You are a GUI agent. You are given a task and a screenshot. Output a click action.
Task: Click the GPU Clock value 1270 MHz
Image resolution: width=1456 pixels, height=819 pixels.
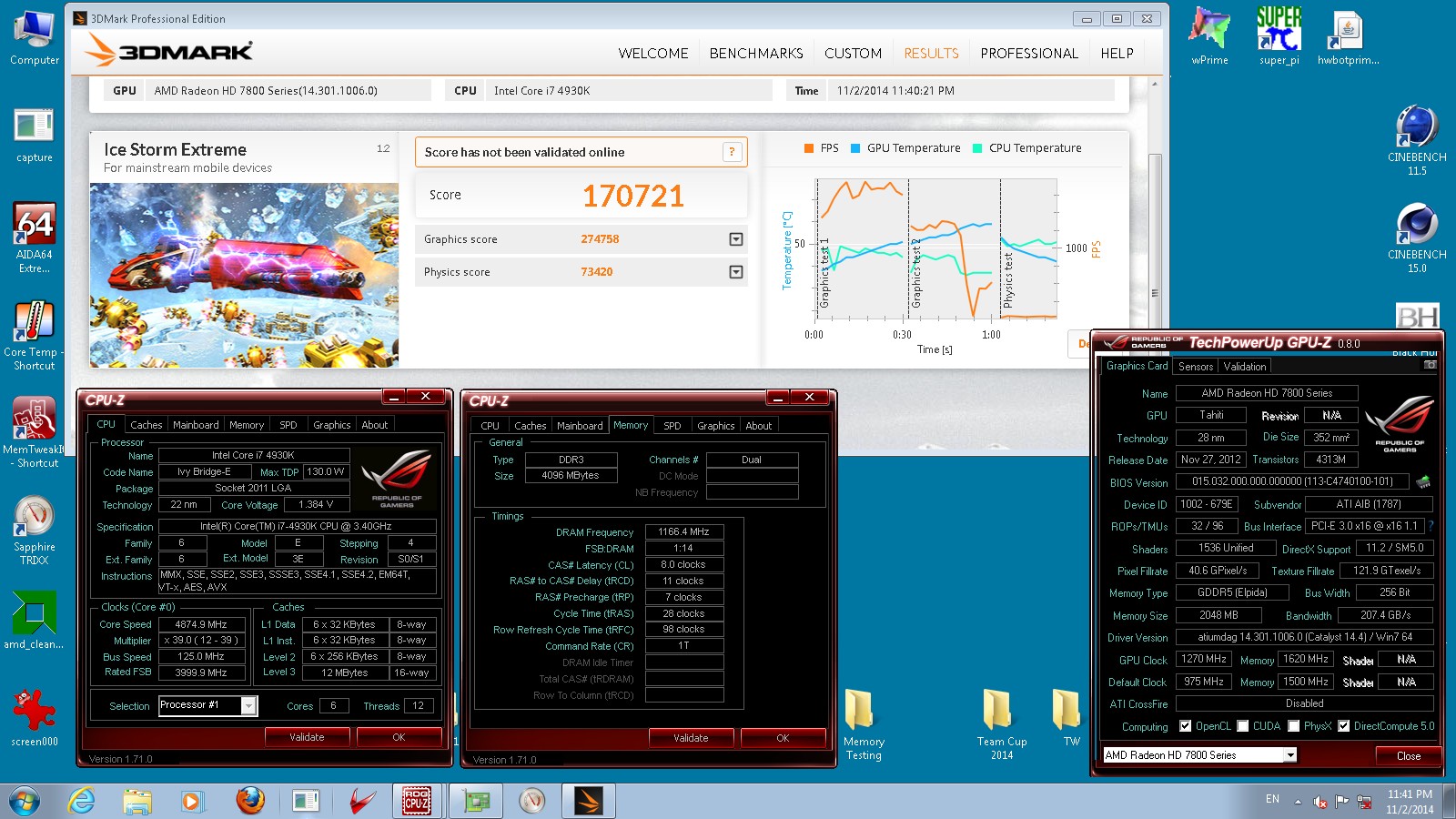[1205, 659]
